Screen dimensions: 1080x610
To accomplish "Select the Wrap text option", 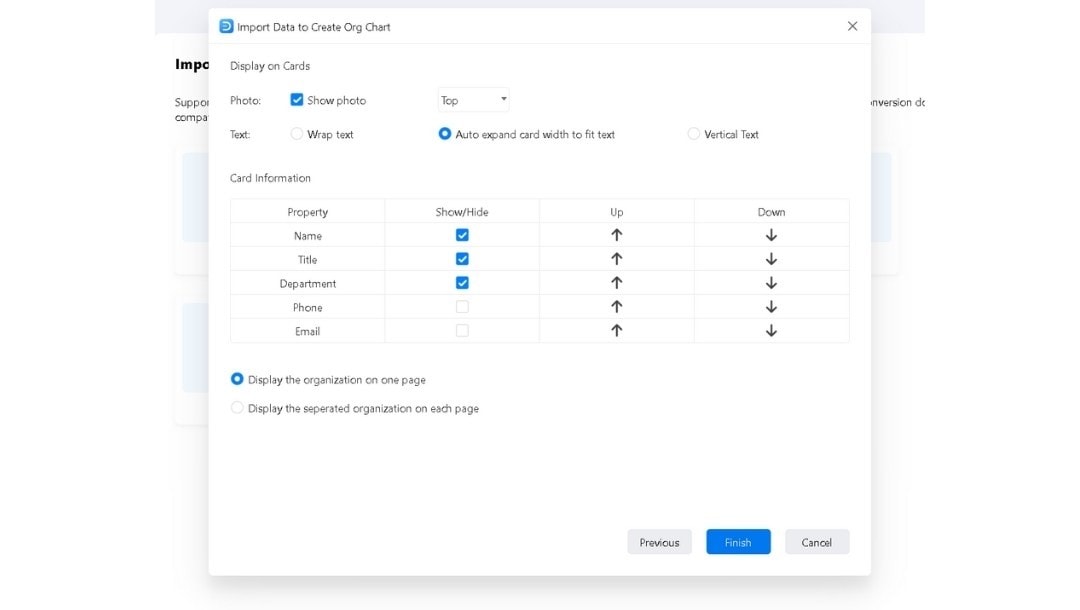I will (x=297, y=134).
